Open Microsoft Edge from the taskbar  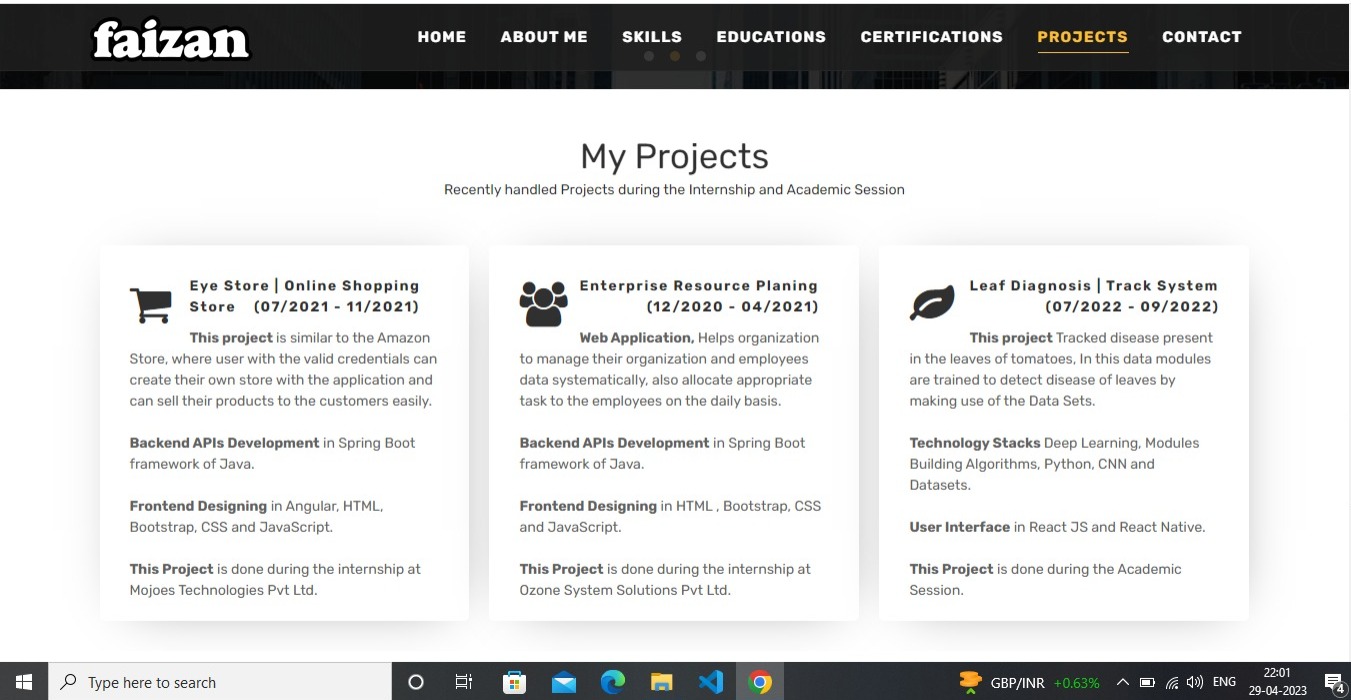612,682
